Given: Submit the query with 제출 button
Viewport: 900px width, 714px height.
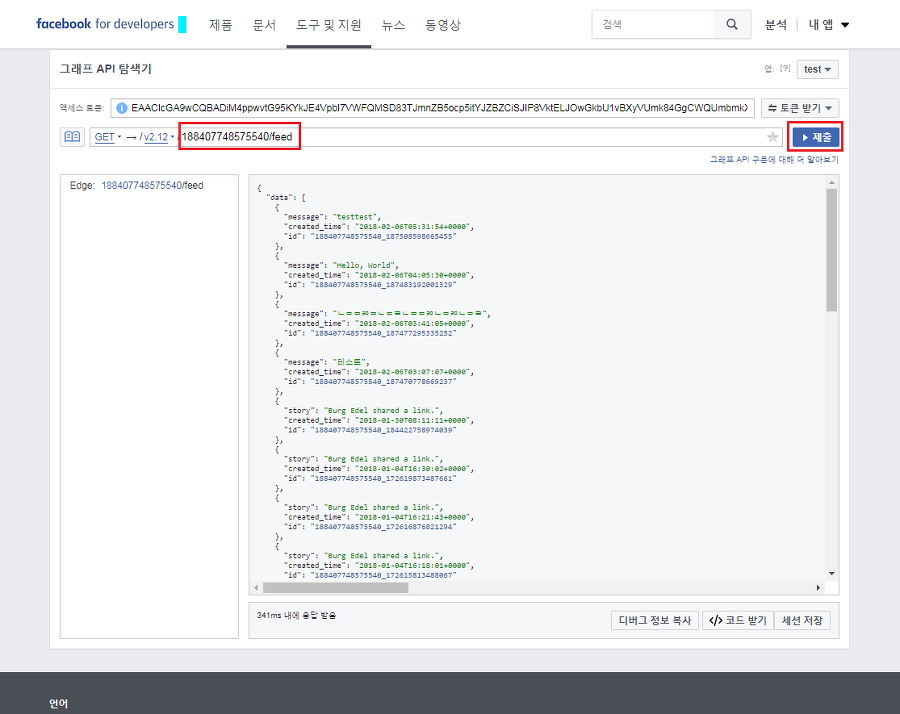Looking at the screenshot, I should pyautogui.click(x=816, y=137).
